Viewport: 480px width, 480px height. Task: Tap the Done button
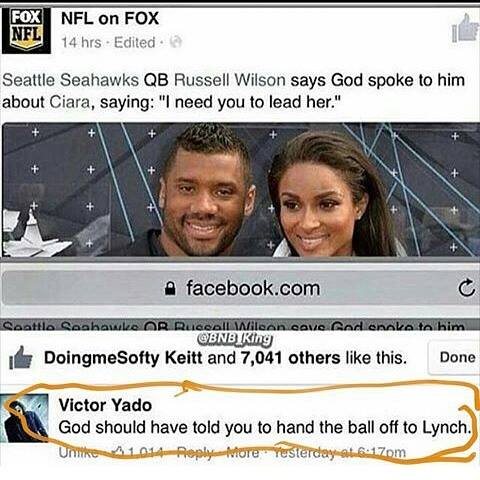[x=457, y=357]
